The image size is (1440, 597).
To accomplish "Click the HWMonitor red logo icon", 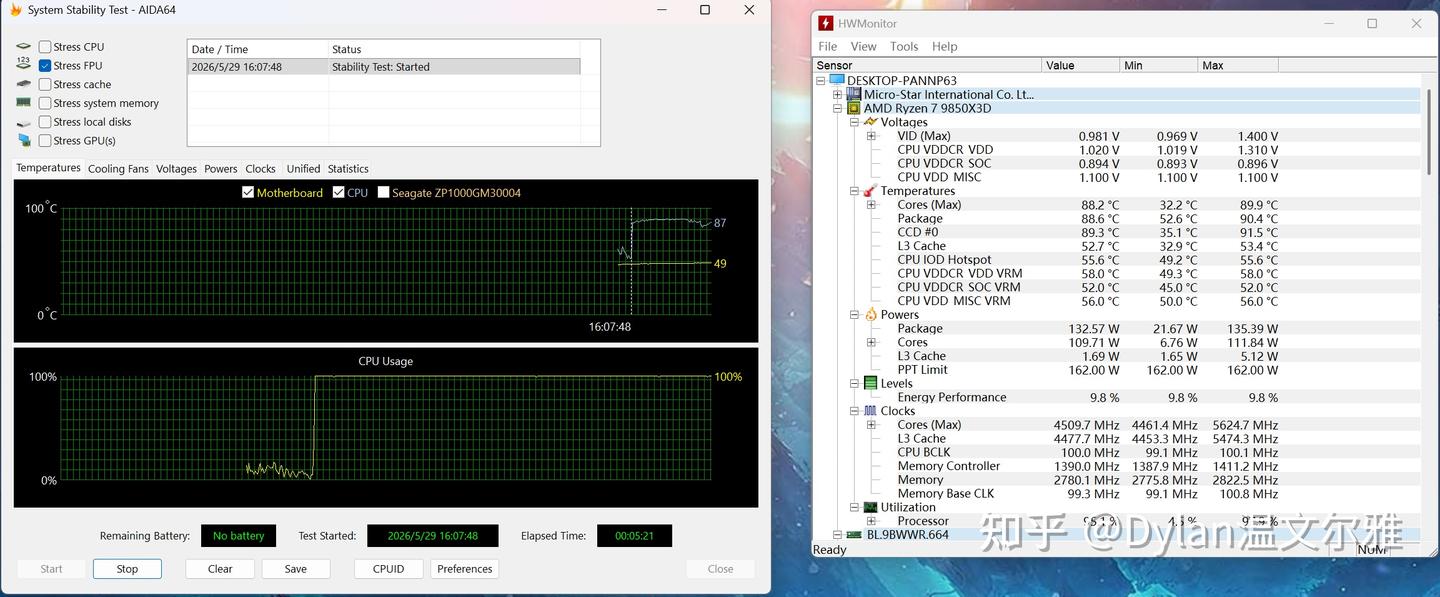I will tap(825, 23).
